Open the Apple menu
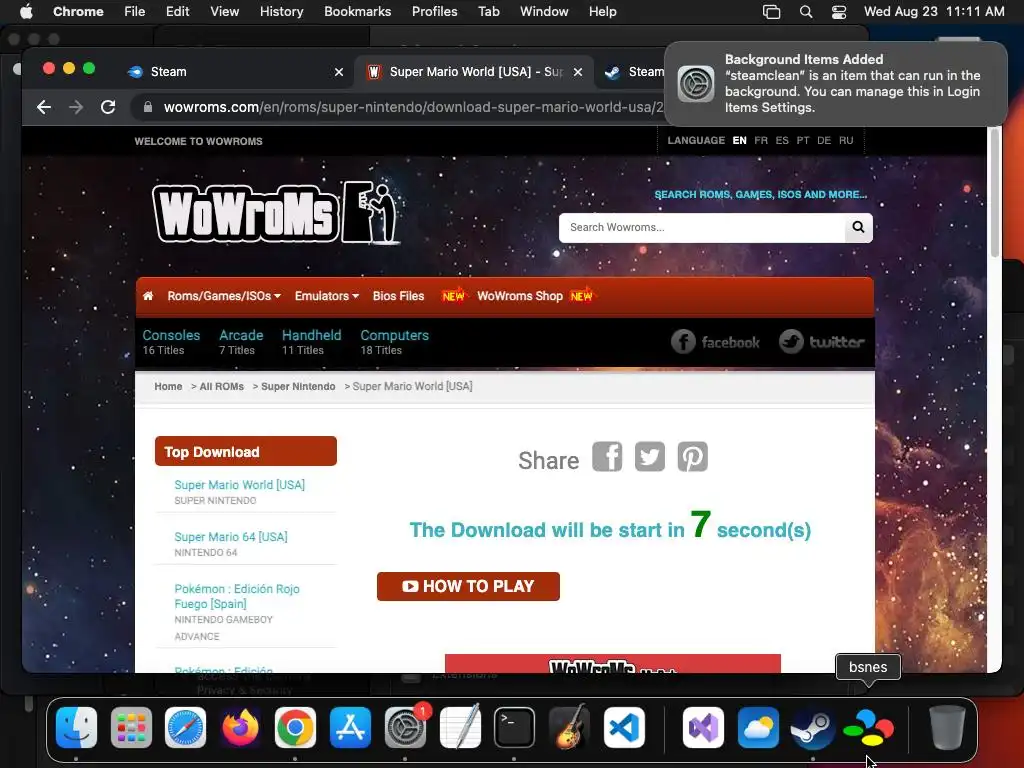The width and height of the screenshot is (1024, 768). (26, 12)
